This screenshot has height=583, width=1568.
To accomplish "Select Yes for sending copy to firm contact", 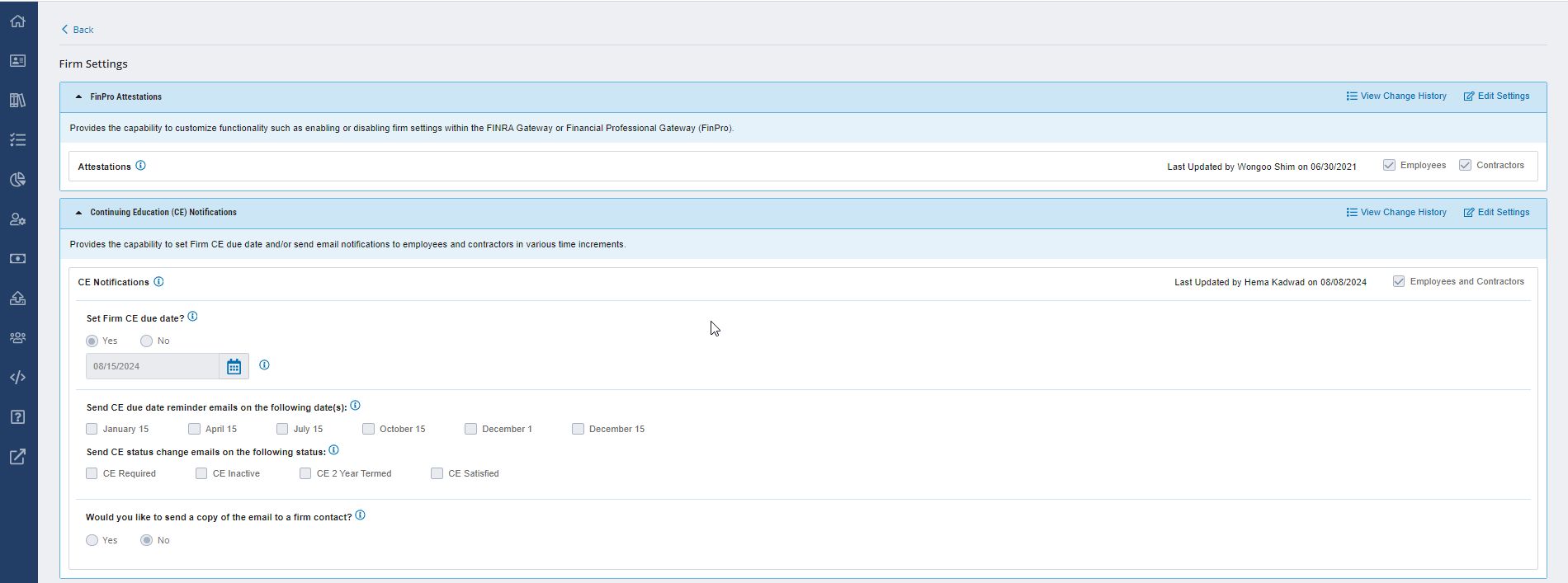I will (x=92, y=540).
